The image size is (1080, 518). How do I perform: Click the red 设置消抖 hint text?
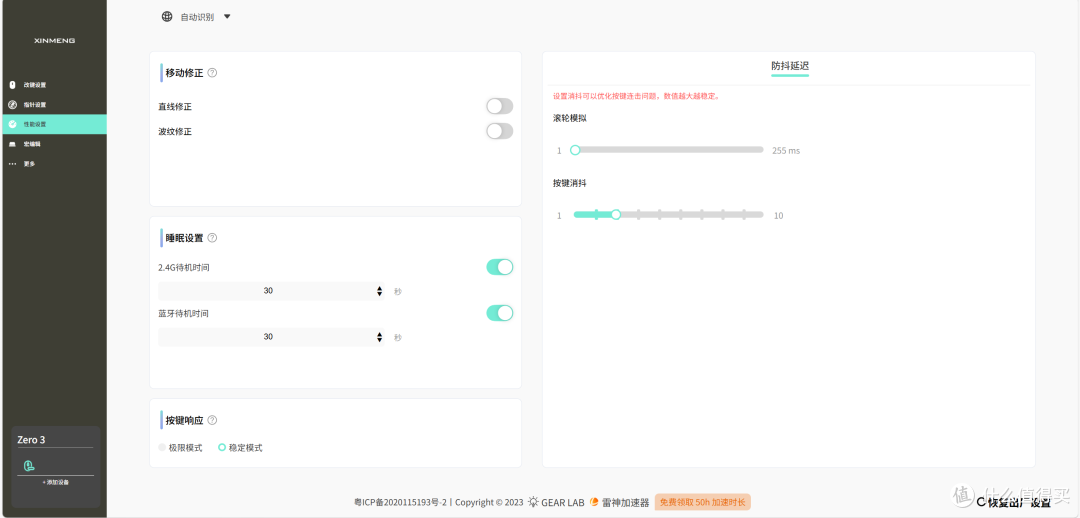click(636, 96)
